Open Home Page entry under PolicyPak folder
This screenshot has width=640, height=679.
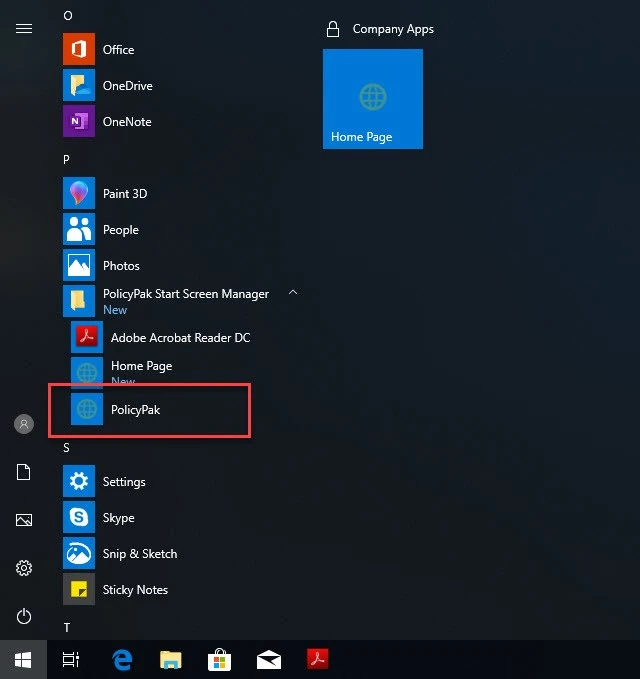point(140,367)
